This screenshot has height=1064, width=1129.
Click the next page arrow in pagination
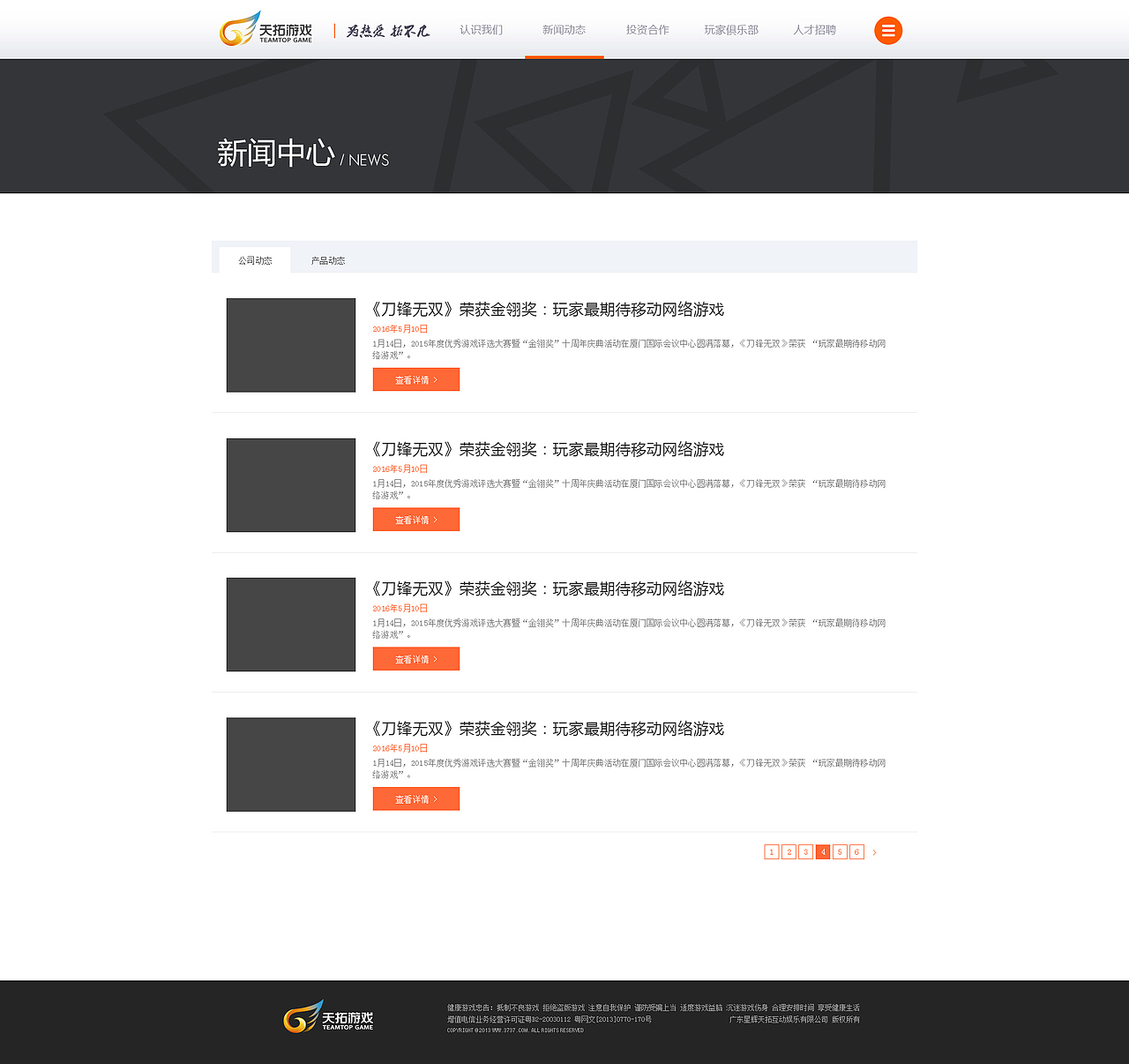(874, 852)
